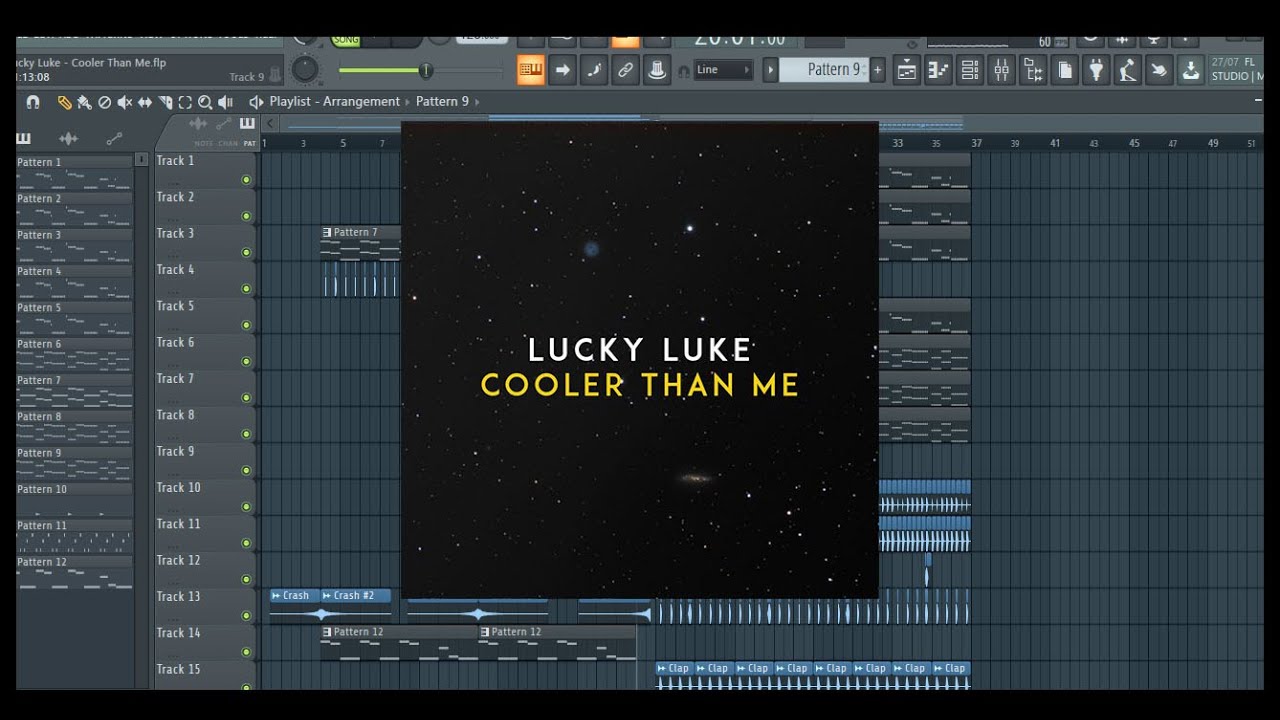Open the Pattern 9 selector dropdown
The image size is (1280, 720).
(x=824, y=70)
